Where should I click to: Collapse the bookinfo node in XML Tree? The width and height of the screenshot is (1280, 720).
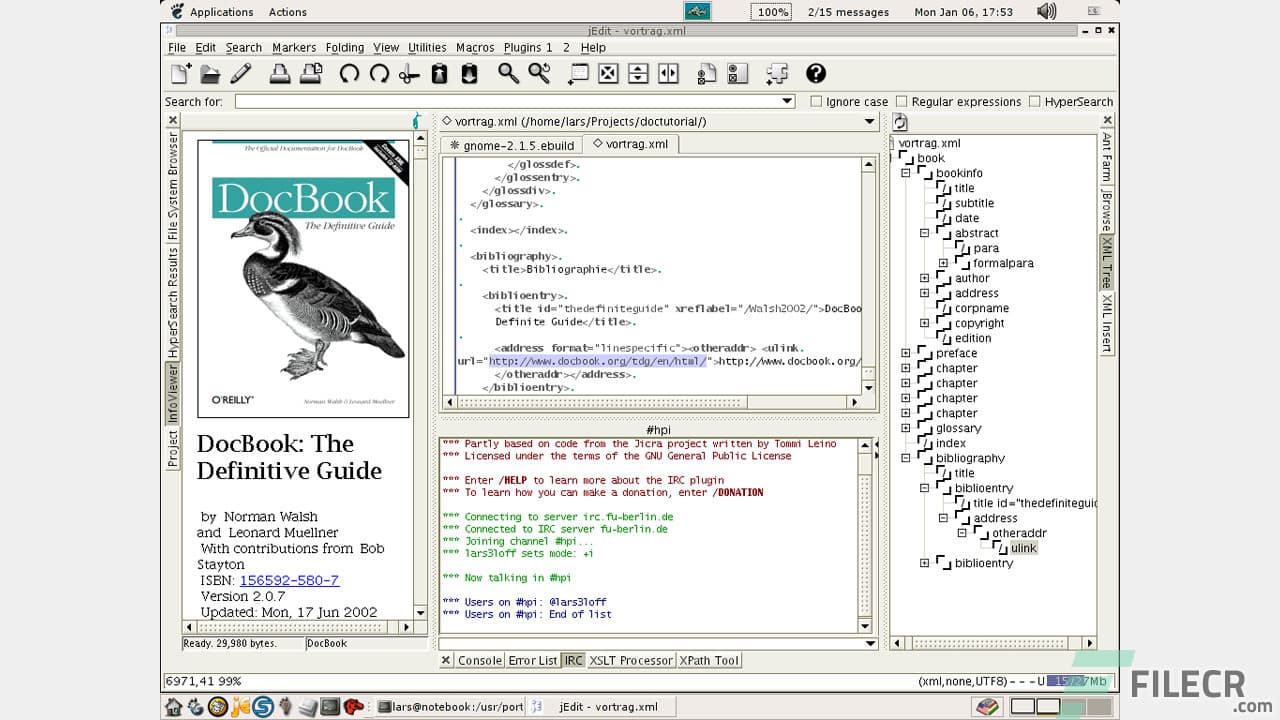click(905, 173)
